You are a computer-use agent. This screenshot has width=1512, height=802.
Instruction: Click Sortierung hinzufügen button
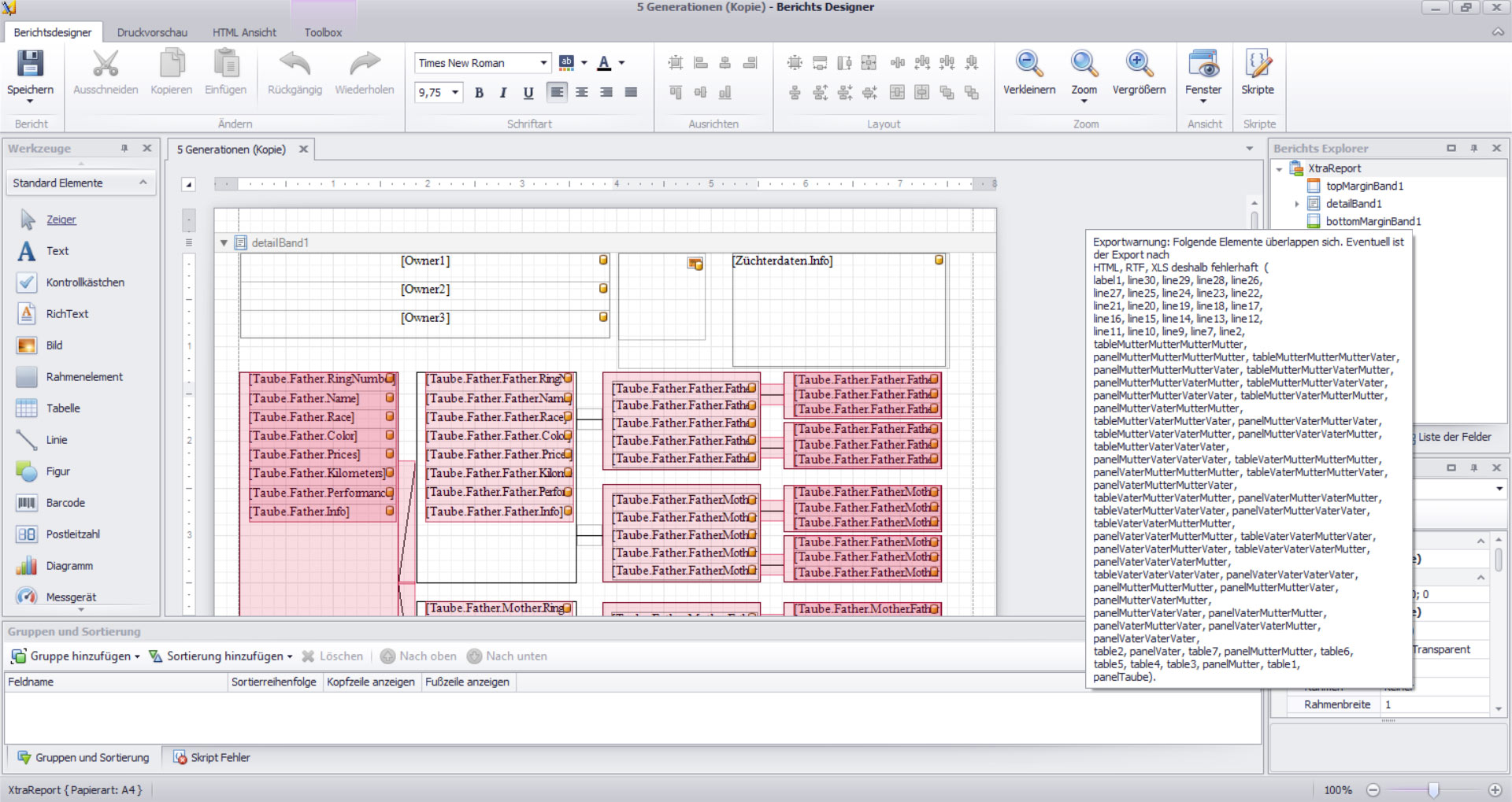[x=221, y=656]
